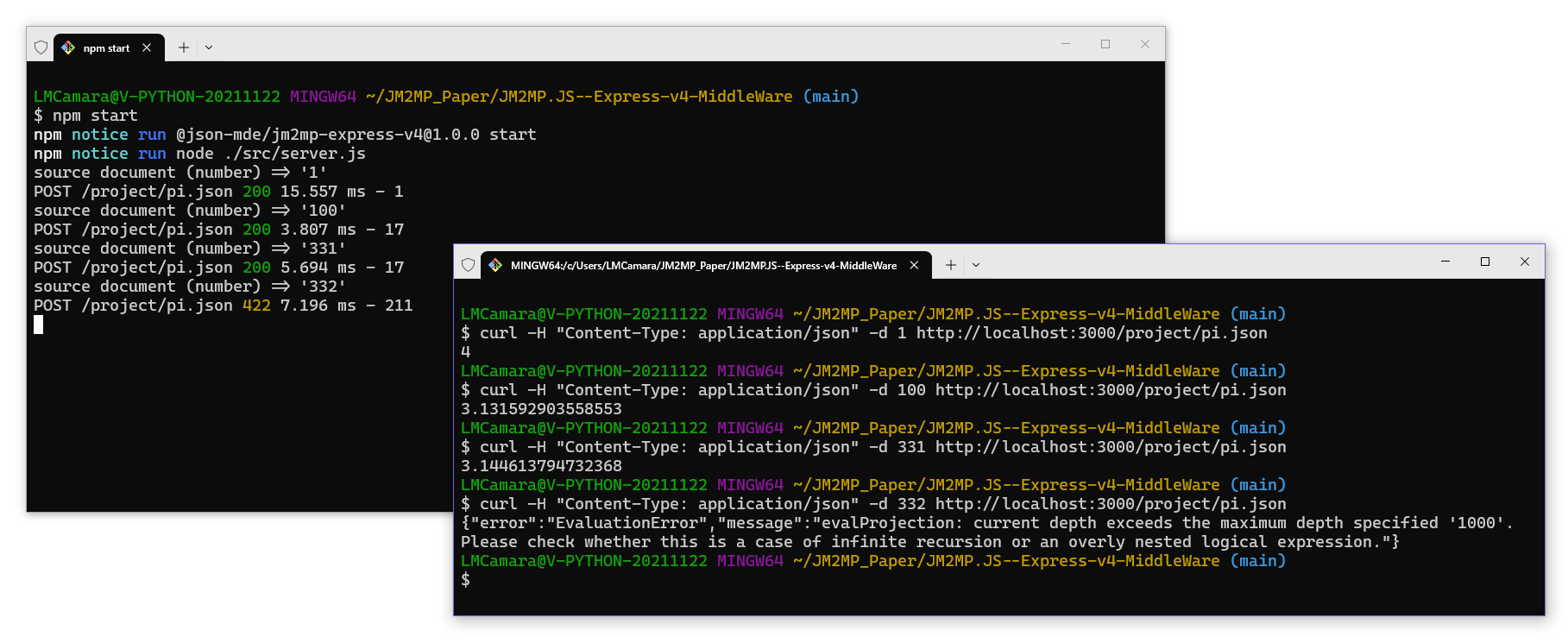Screen dimensions: 1568x643
Task: Click the 'node ./src/server.js' notice line
Action: click(199, 154)
